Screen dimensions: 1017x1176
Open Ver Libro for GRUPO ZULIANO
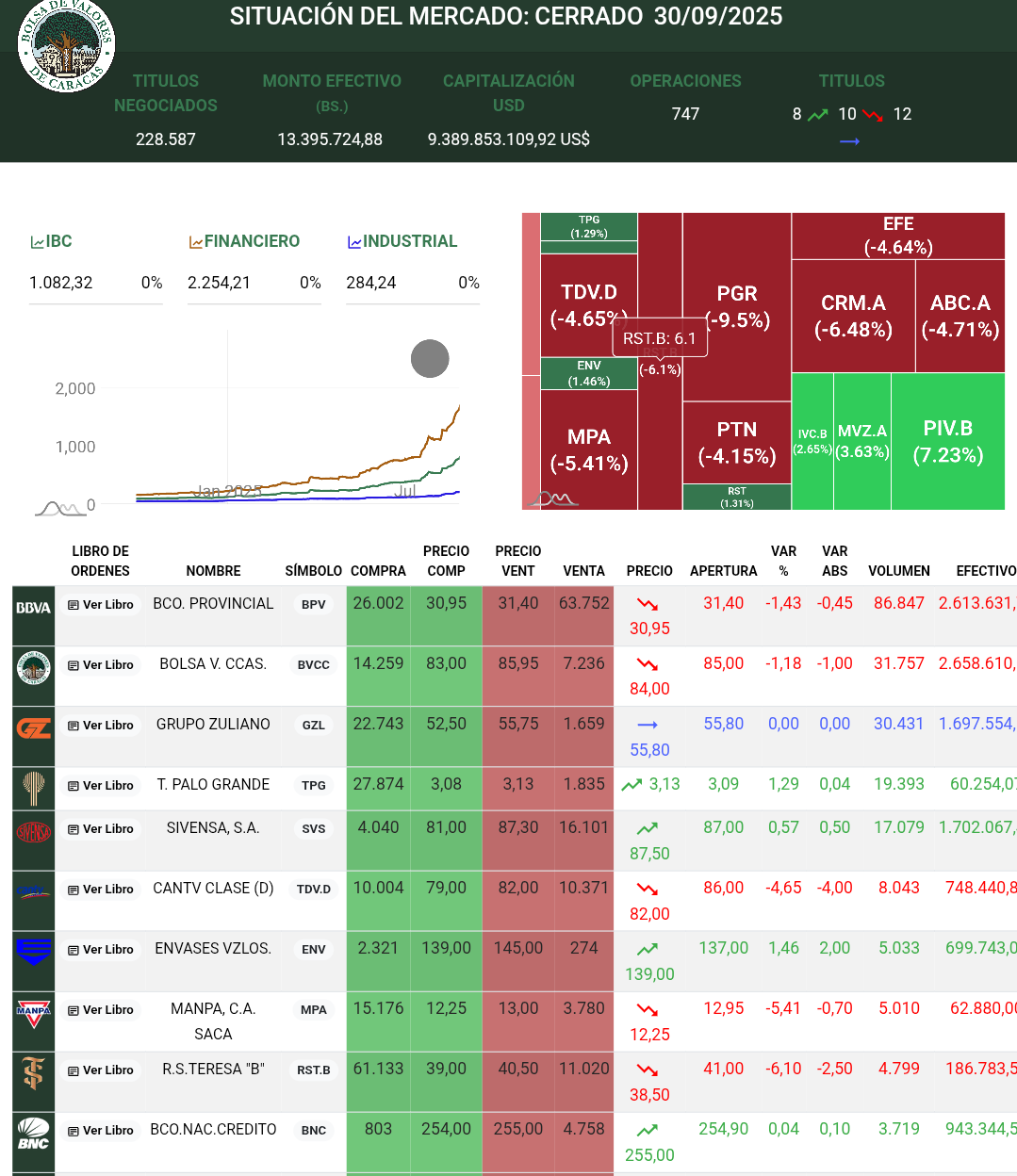click(101, 726)
